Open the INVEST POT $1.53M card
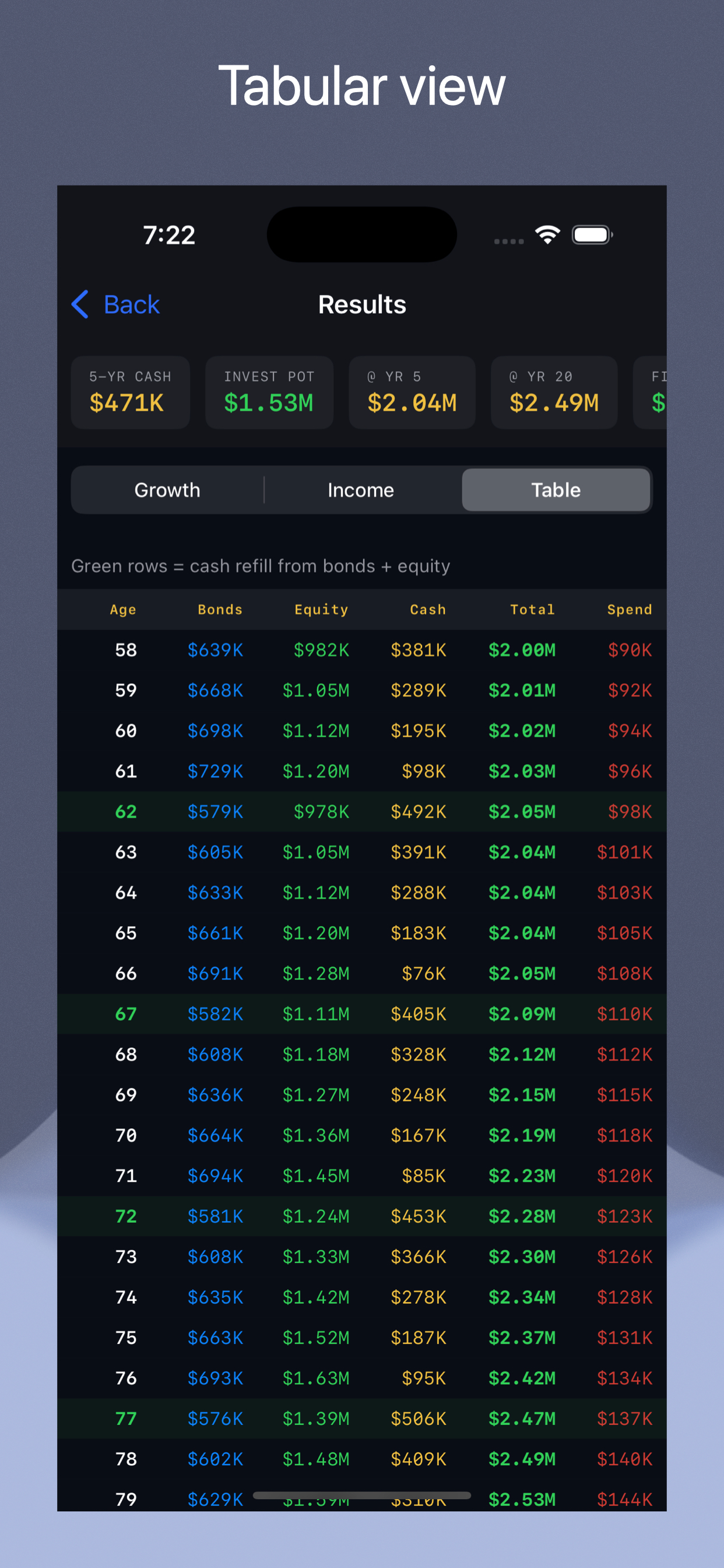The width and height of the screenshot is (724, 1568). (x=269, y=393)
